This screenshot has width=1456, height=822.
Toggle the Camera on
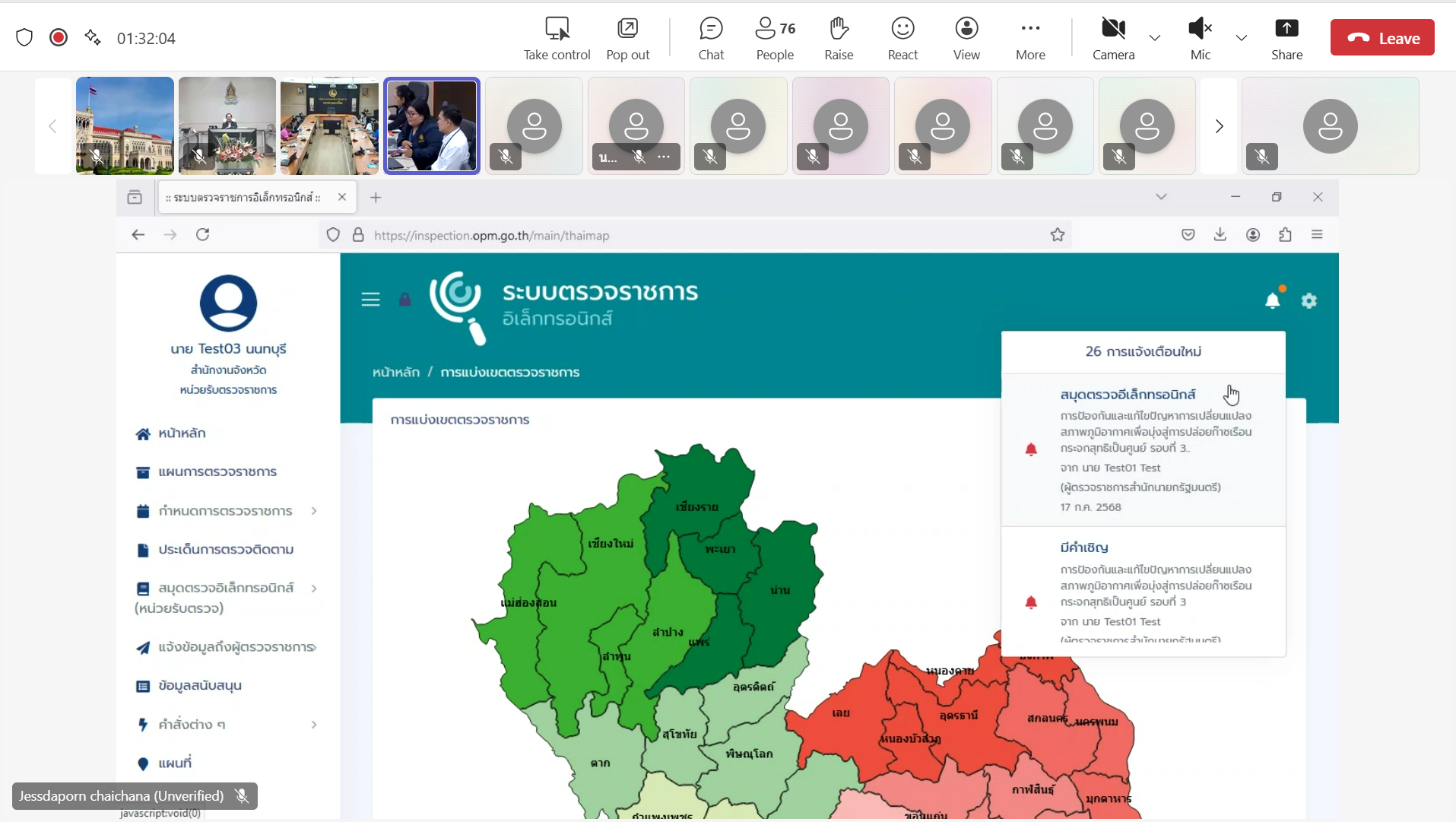(1113, 38)
